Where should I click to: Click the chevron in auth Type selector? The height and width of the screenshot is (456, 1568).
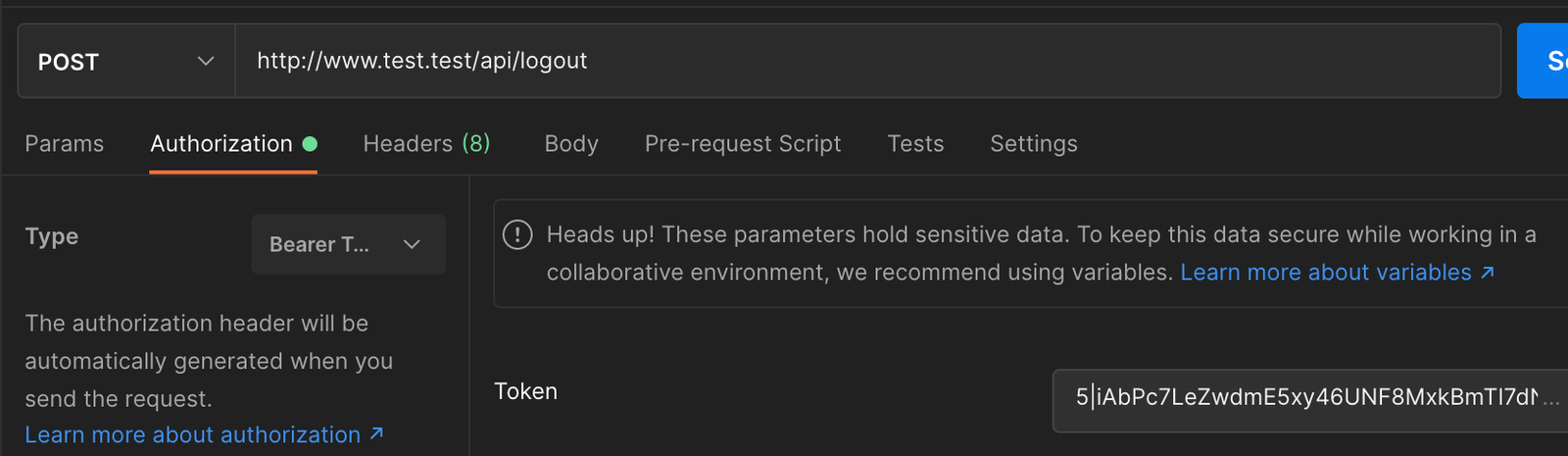click(x=412, y=244)
